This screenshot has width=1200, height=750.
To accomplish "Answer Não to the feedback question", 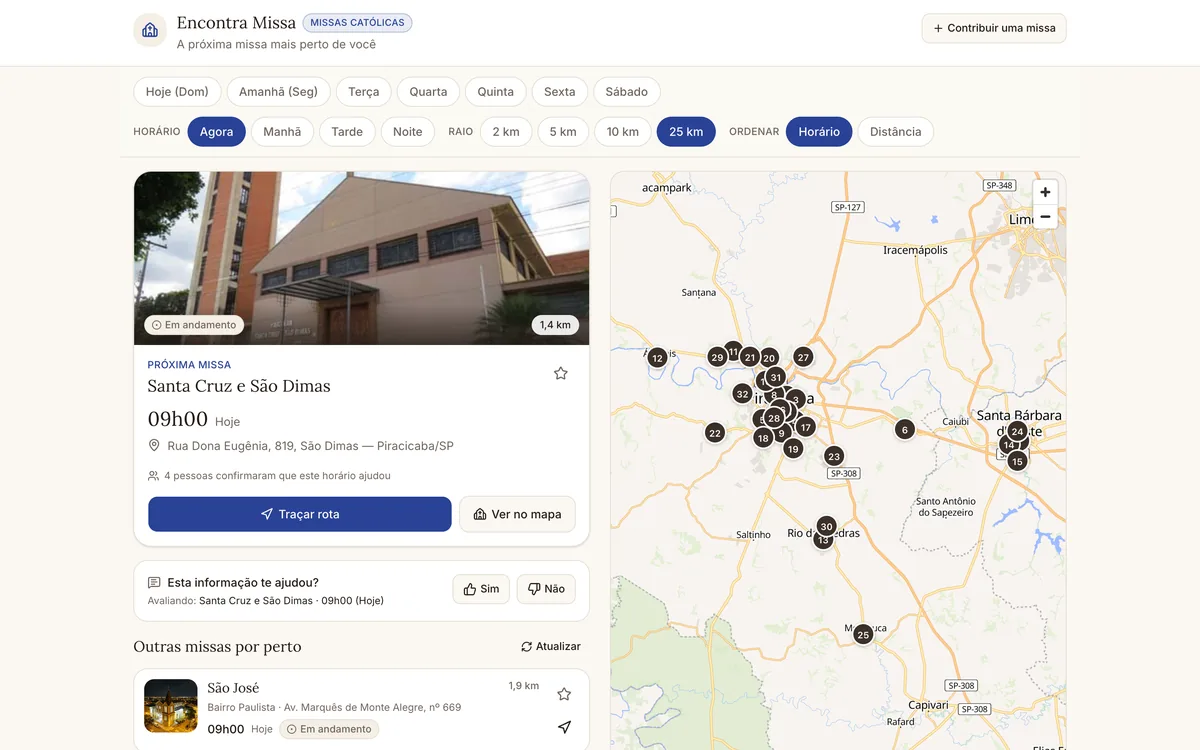I will point(546,589).
